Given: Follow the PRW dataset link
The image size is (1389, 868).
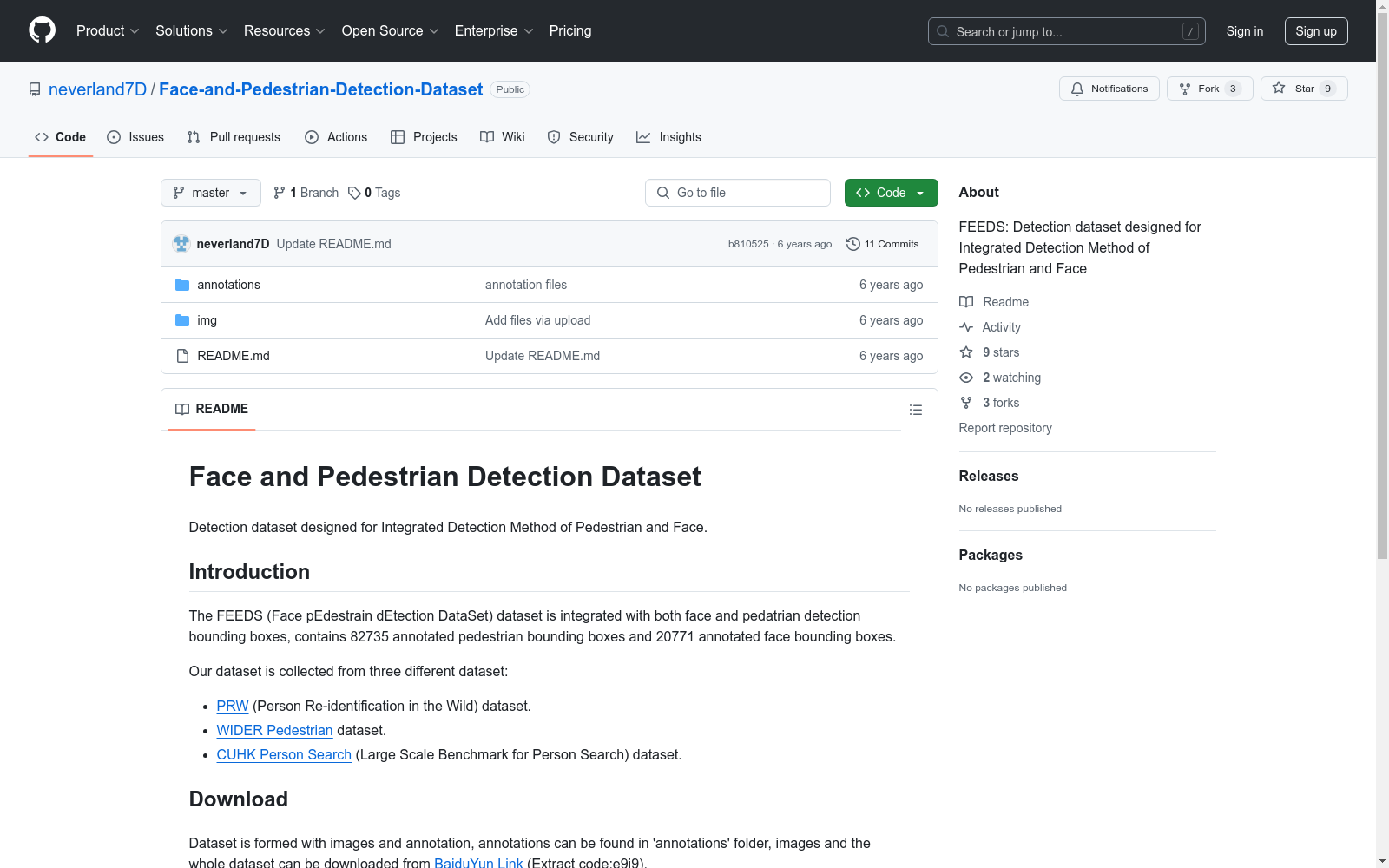Looking at the screenshot, I should [x=233, y=707].
